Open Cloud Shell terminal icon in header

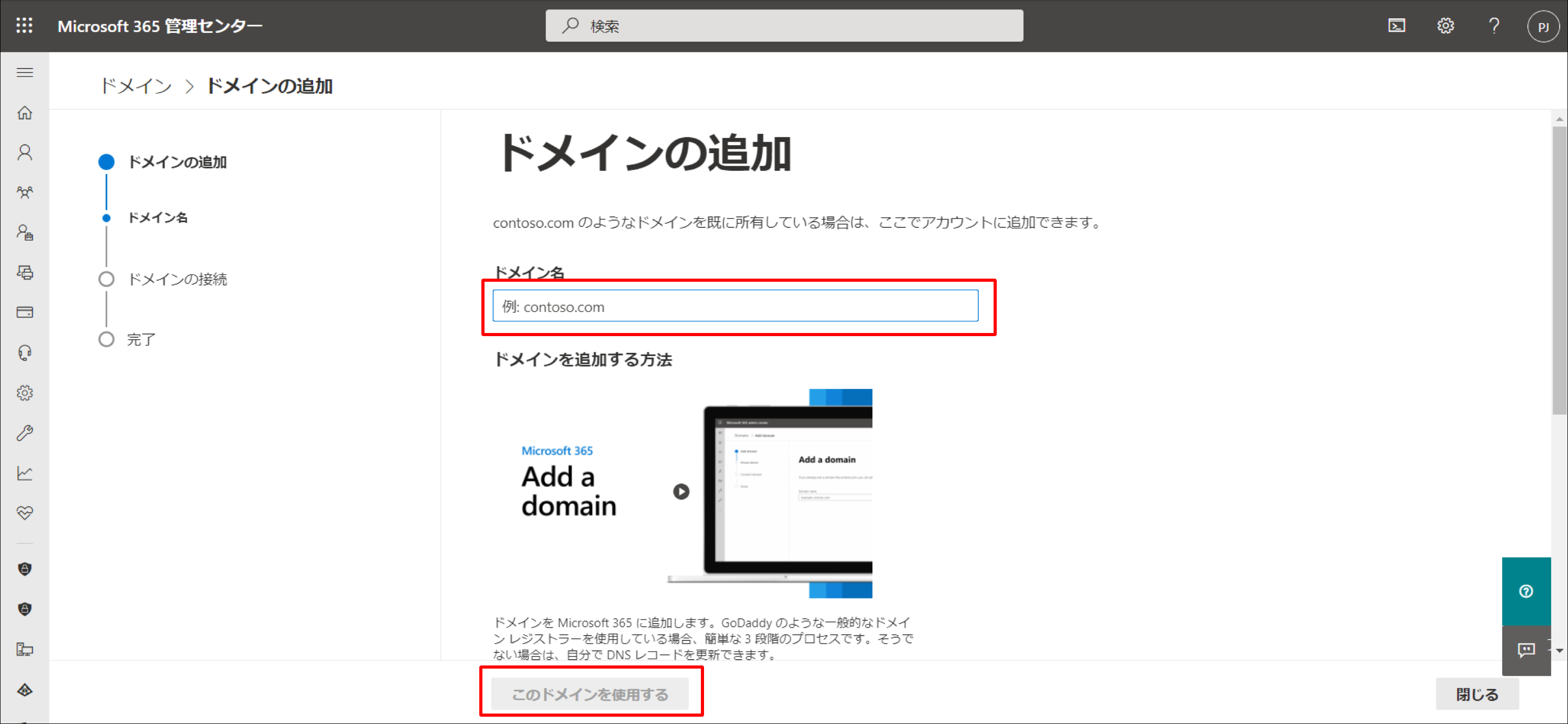coord(1397,26)
